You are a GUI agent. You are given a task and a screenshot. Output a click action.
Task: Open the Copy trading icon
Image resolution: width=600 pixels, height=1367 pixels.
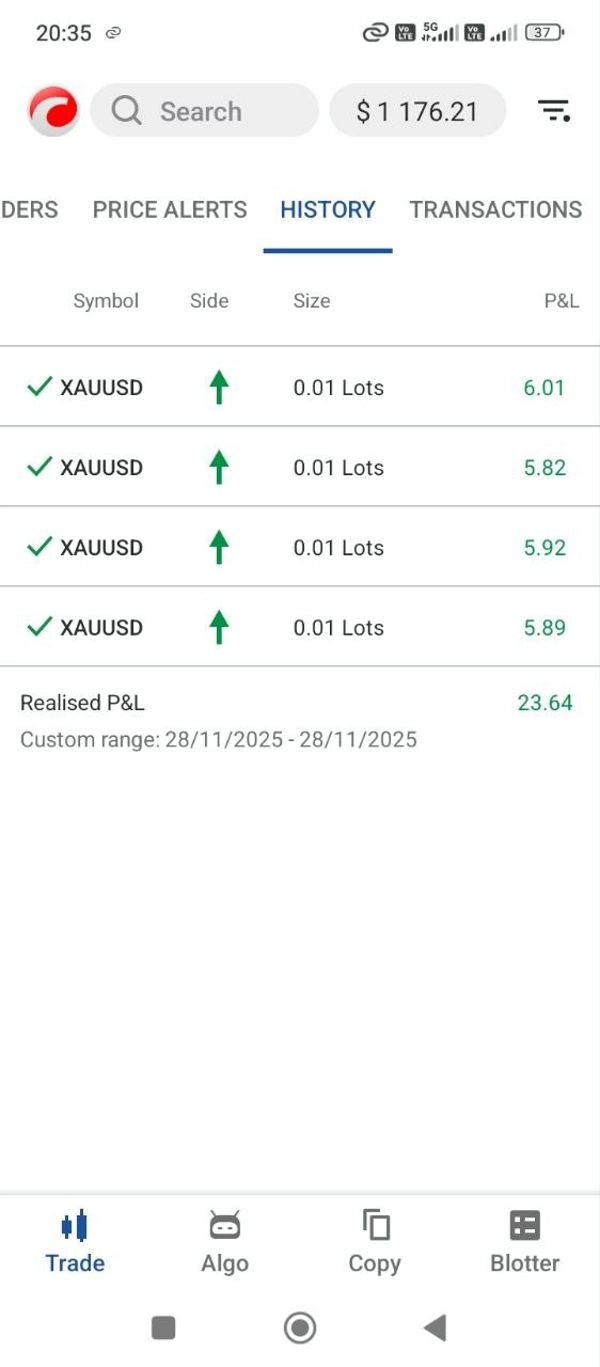click(375, 1226)
